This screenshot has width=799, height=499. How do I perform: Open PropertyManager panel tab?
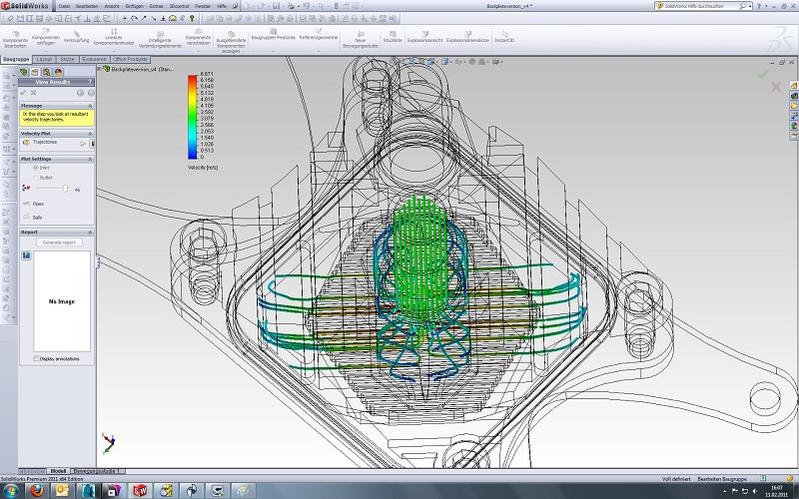[35, 72]
